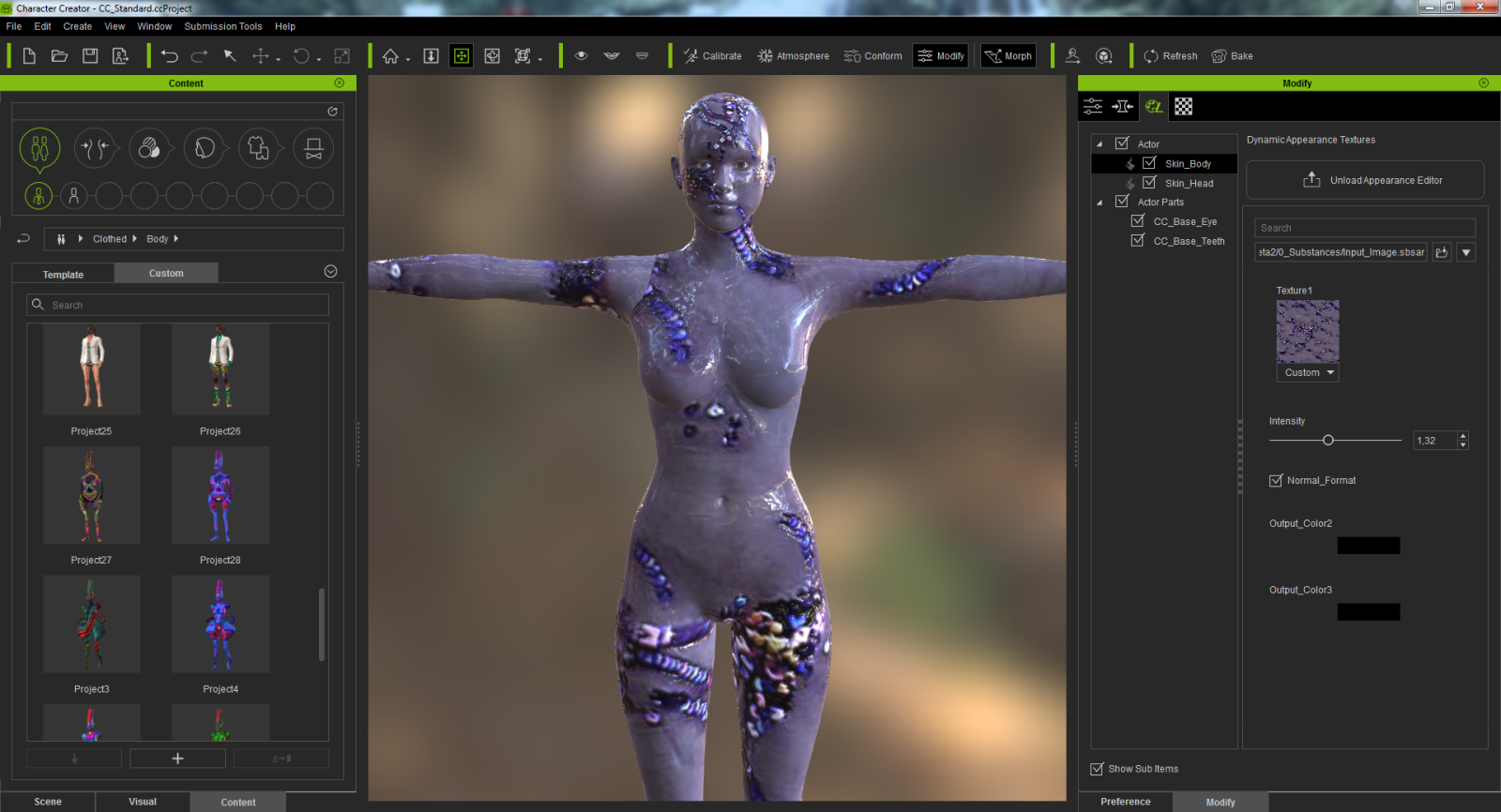
Task: Open the Texture1 Custom dropdown
Action: [x=1308, y=372]
